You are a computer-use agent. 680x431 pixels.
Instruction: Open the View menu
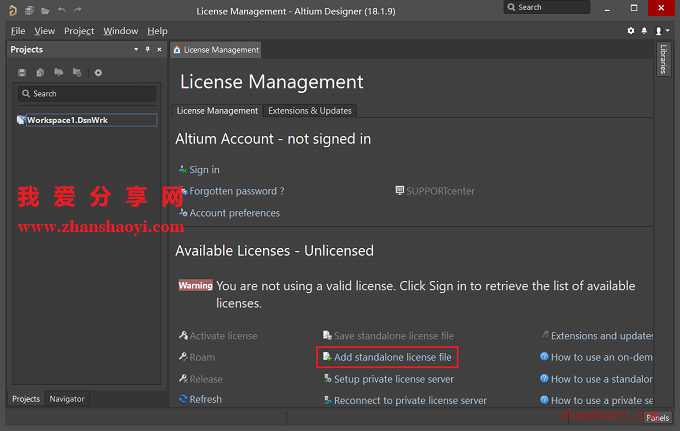[45, 31]
